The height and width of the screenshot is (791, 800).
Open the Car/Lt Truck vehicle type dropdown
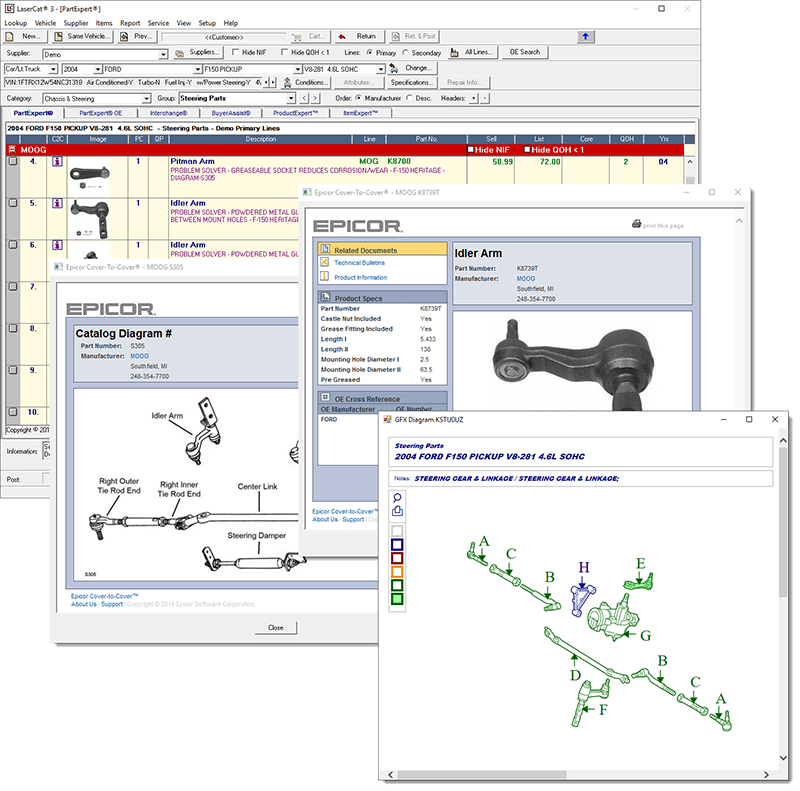tap(53, 69)
